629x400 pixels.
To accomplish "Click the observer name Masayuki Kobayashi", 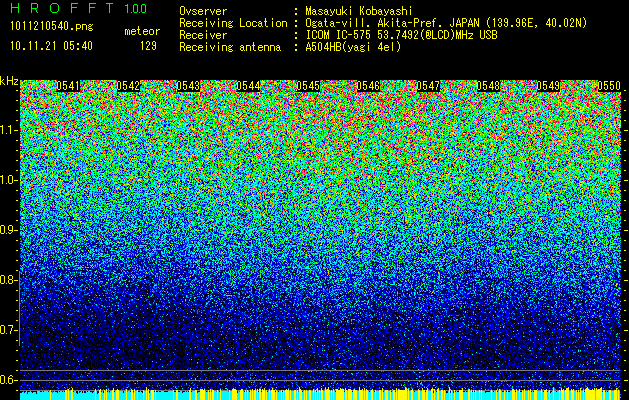I will click(359, 11).
